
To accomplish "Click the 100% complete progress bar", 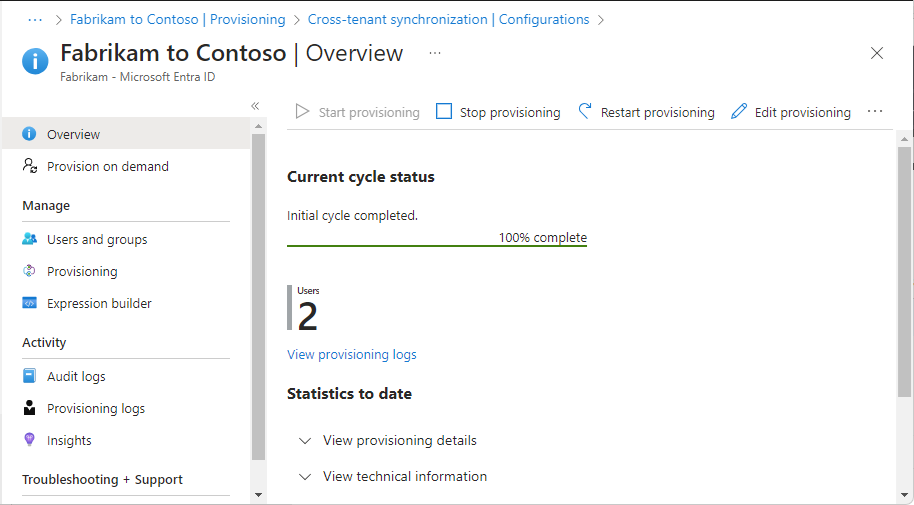I will pos(436,245).
